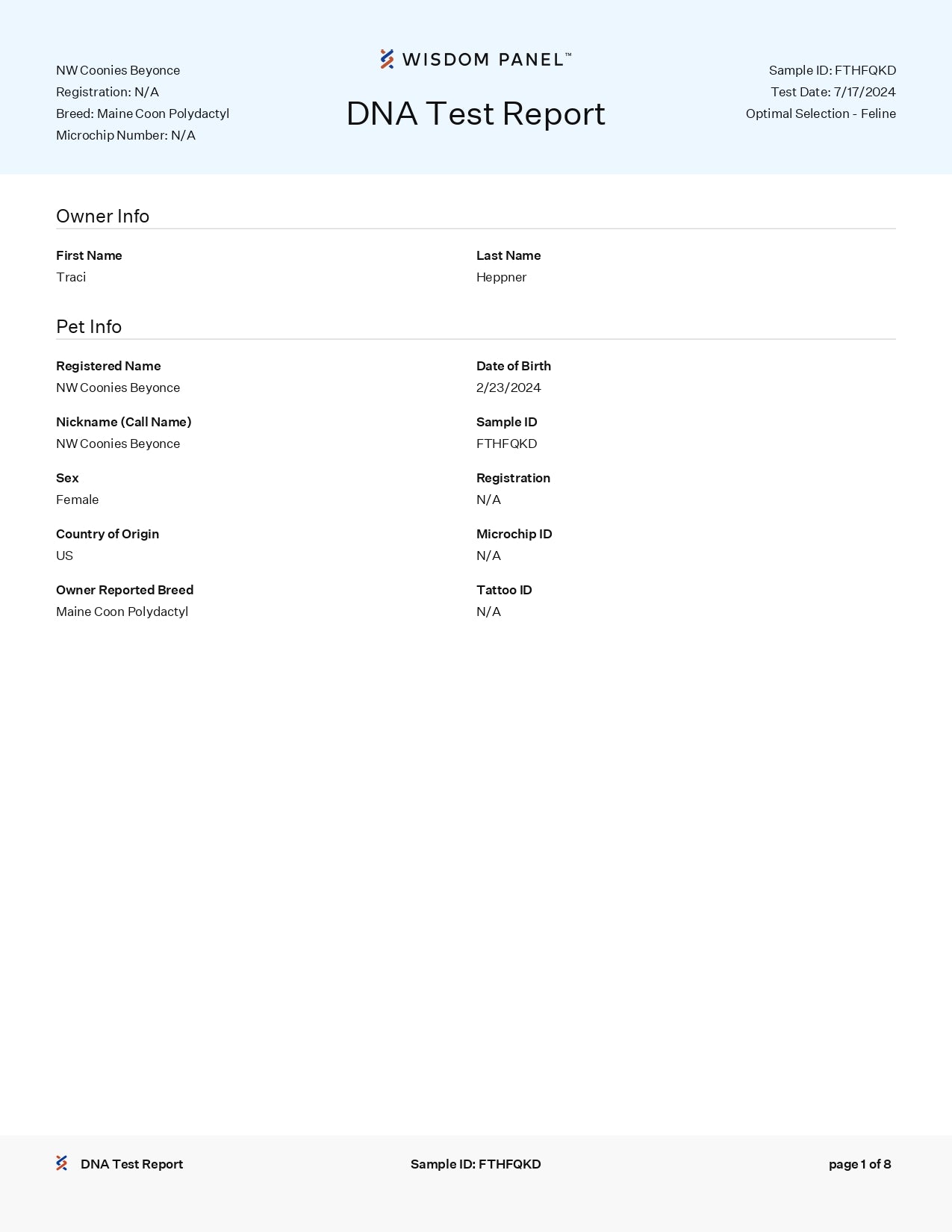Screen dimensions: 952x1232
Task: Click the Registered Name field label
Action: [x=108, y=366]
